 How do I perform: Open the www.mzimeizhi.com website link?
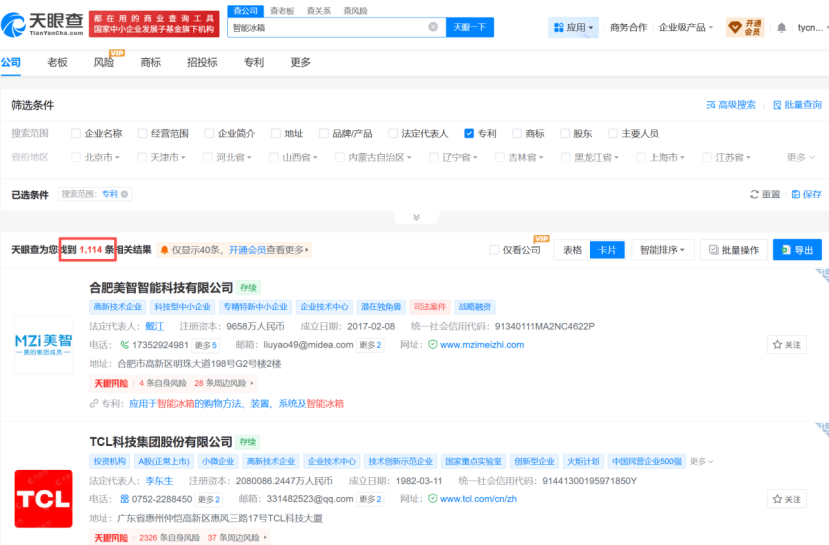coord(481,345)
